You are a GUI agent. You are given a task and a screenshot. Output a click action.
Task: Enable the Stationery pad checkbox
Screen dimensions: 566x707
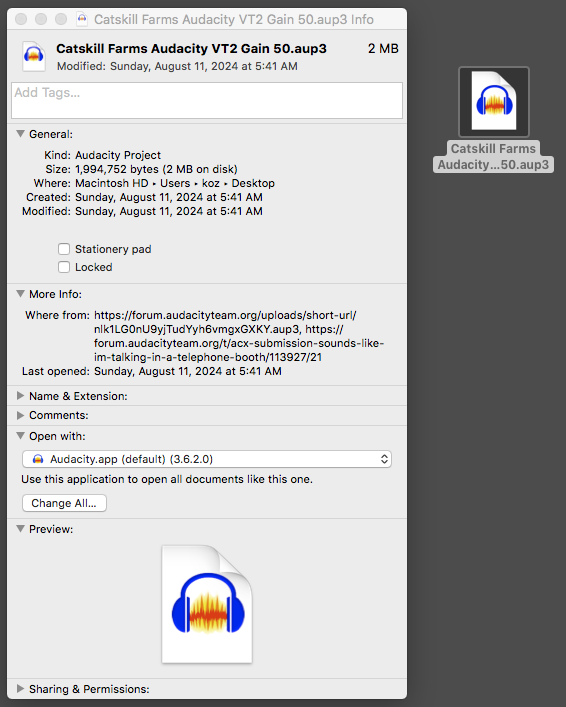pos(64,249)
